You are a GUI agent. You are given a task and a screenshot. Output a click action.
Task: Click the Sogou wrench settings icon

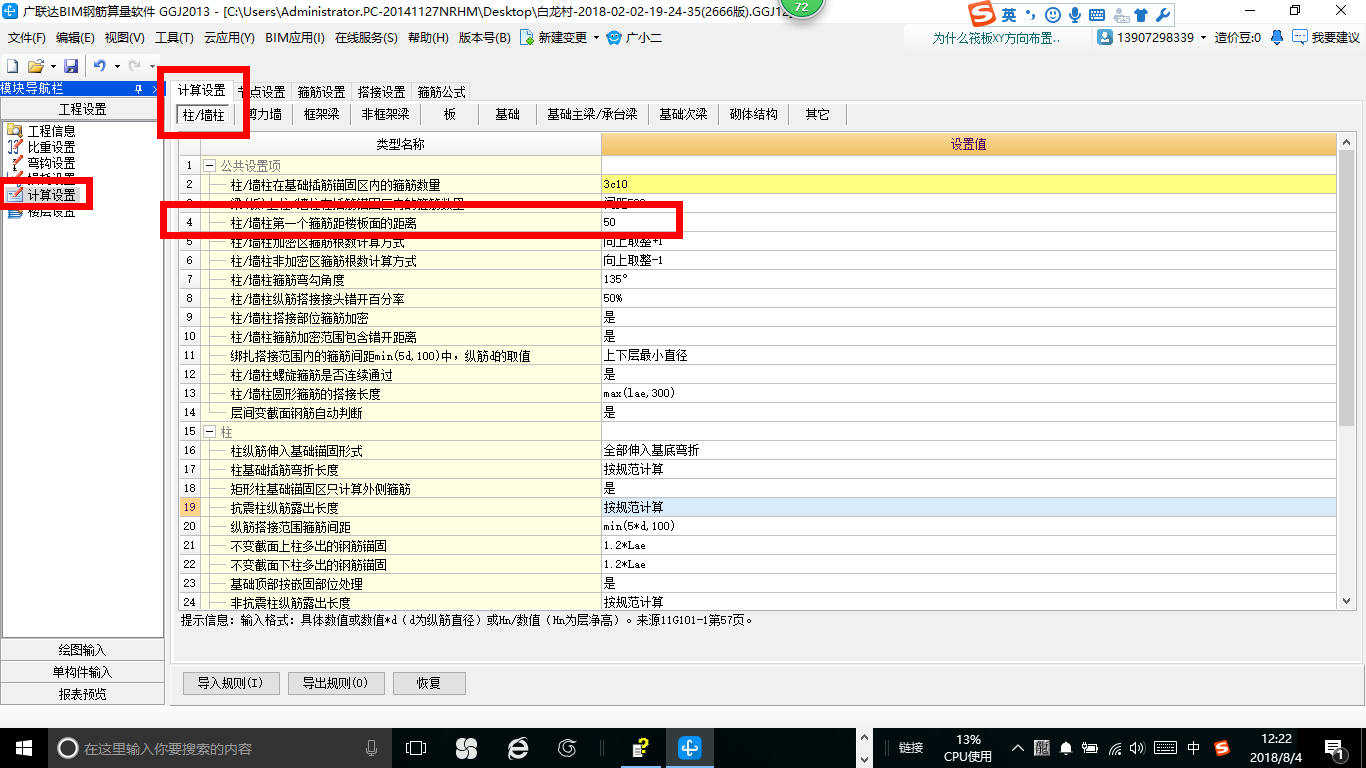pos(1162,15)
